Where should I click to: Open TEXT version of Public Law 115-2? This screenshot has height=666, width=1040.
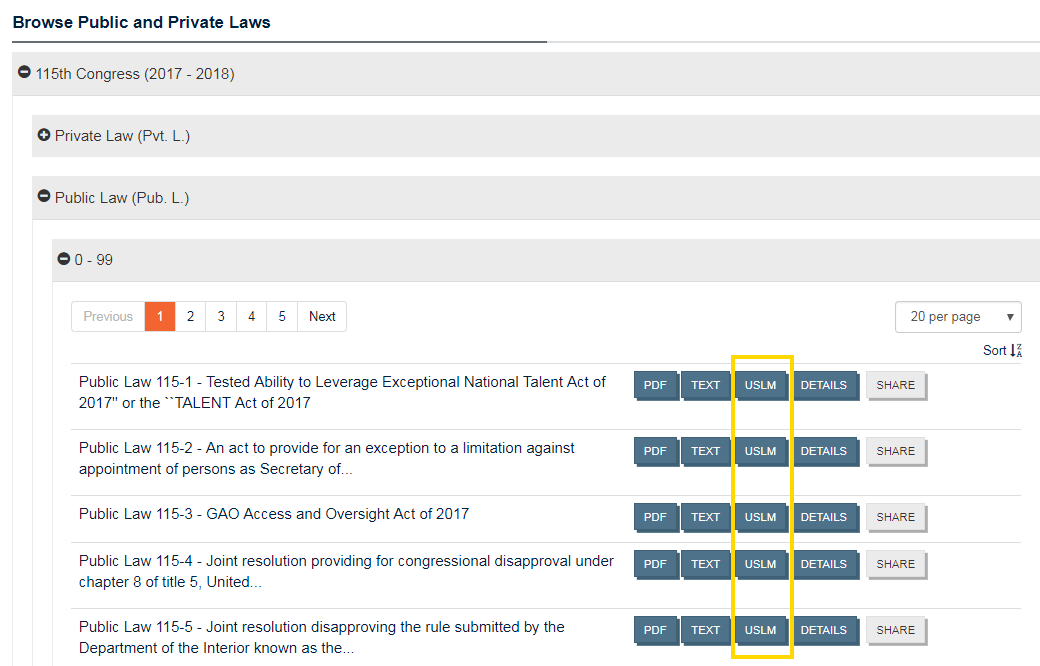(x=705, y=451)
